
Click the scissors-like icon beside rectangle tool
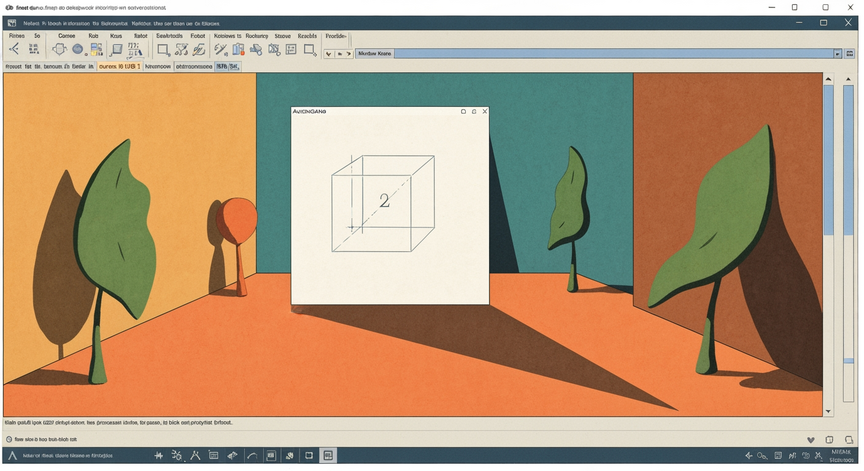click(181, 50)
